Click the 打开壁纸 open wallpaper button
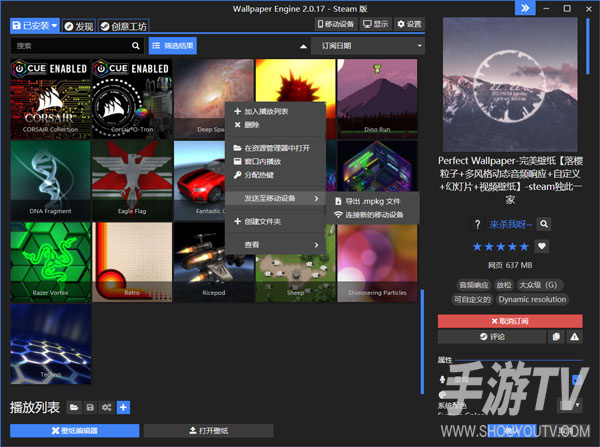Viewport: 600px width, 447px height. [209, 431]
